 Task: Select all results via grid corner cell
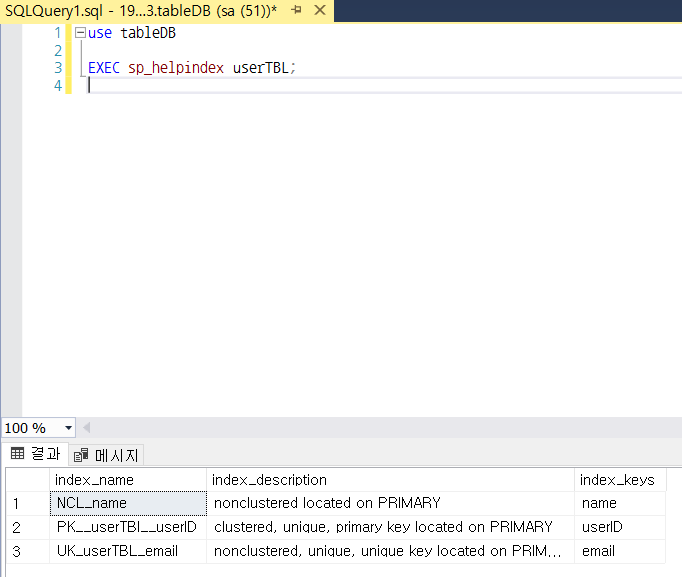[x=28, y=480]
